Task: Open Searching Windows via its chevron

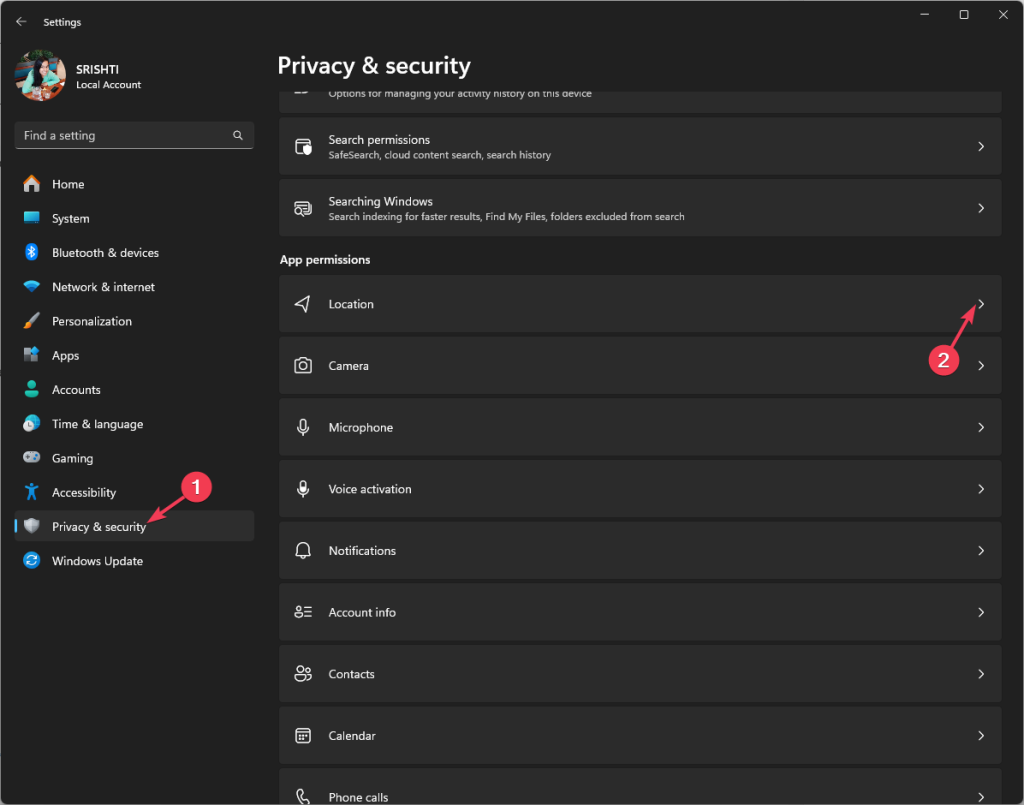Action: pyautogui.click(x=981, y=208)
